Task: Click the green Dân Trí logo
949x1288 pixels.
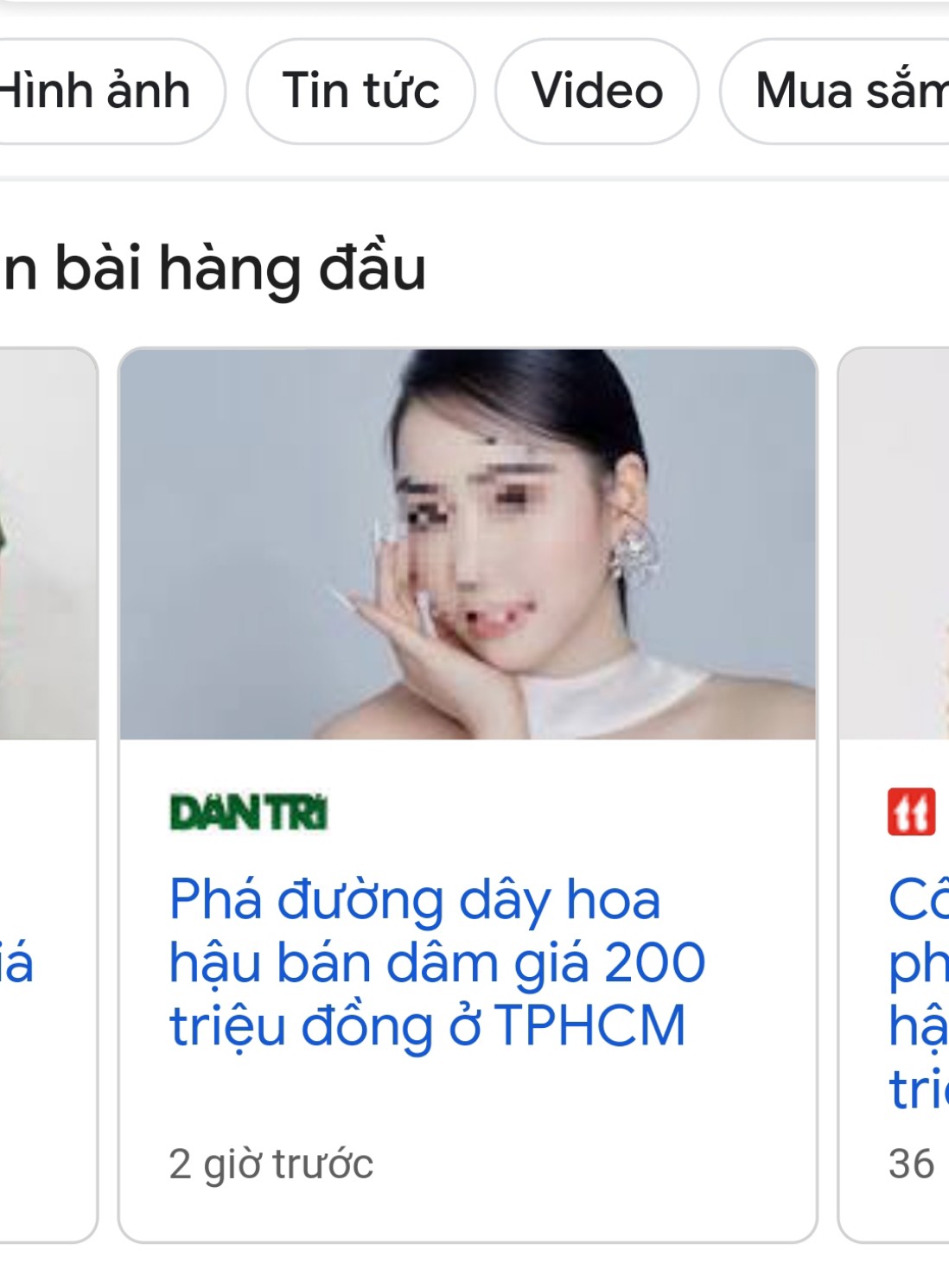Action: click(x=249, y=813)
